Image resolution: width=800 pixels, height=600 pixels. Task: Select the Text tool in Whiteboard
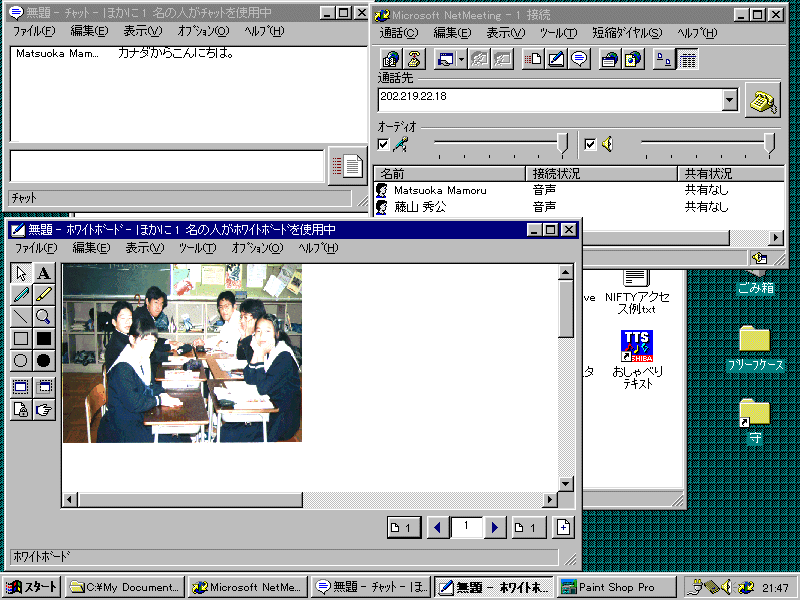coord(44,273)
